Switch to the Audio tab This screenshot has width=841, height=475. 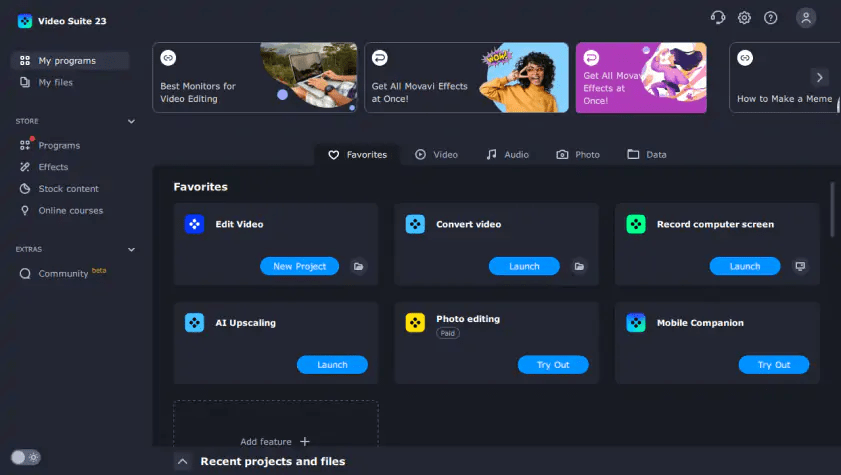(x=507, y=154)
